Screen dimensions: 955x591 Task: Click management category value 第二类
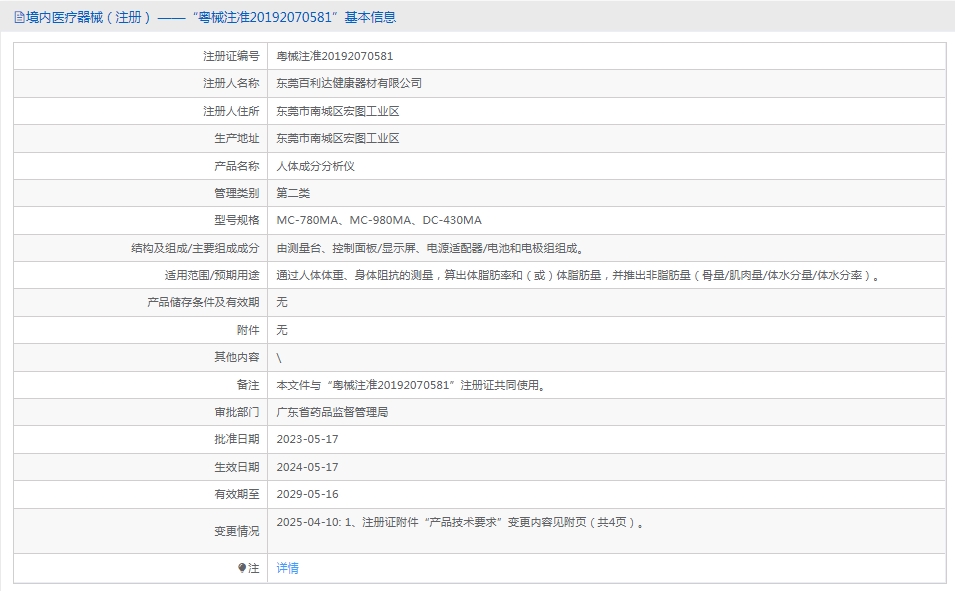[x=293, y=193]
